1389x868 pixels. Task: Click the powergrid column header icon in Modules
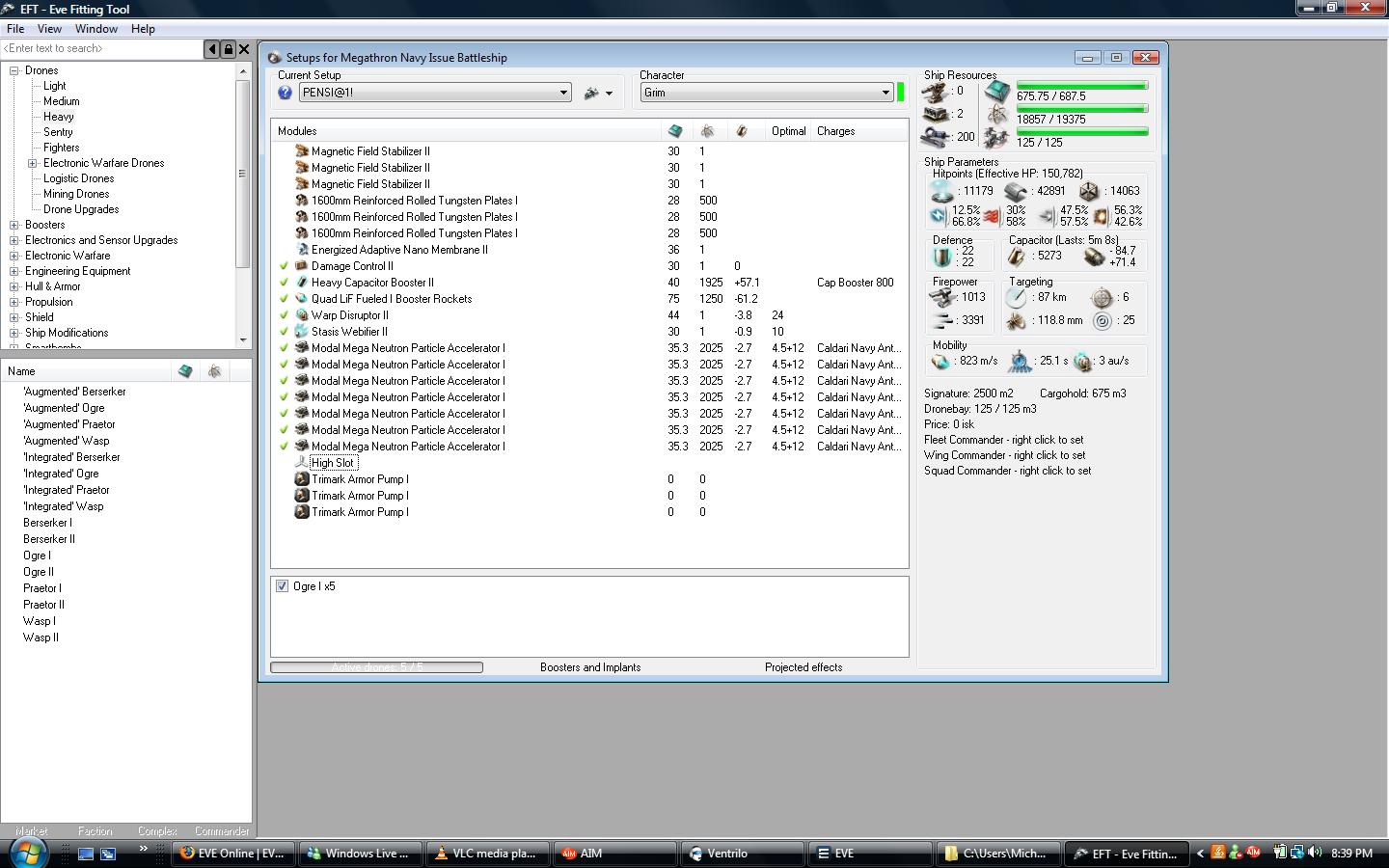pyautogui.click(x=707, y=131)
